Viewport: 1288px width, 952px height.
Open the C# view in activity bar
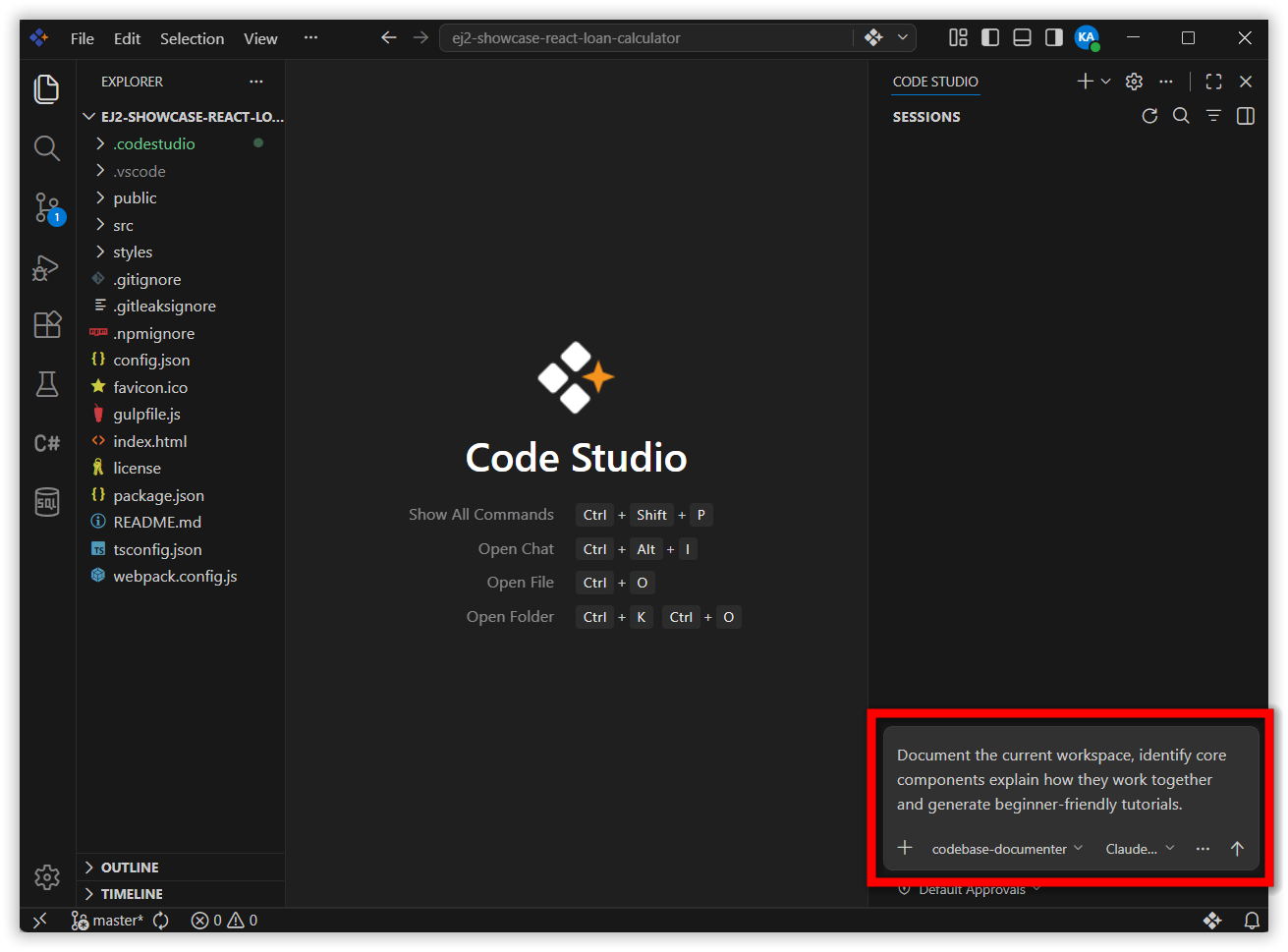tap(47, 443)
